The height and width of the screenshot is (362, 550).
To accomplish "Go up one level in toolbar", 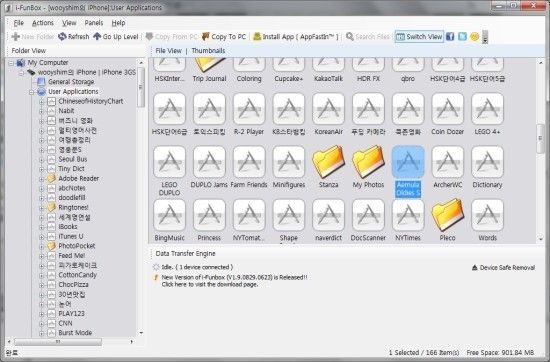I will tap(115, 36).
